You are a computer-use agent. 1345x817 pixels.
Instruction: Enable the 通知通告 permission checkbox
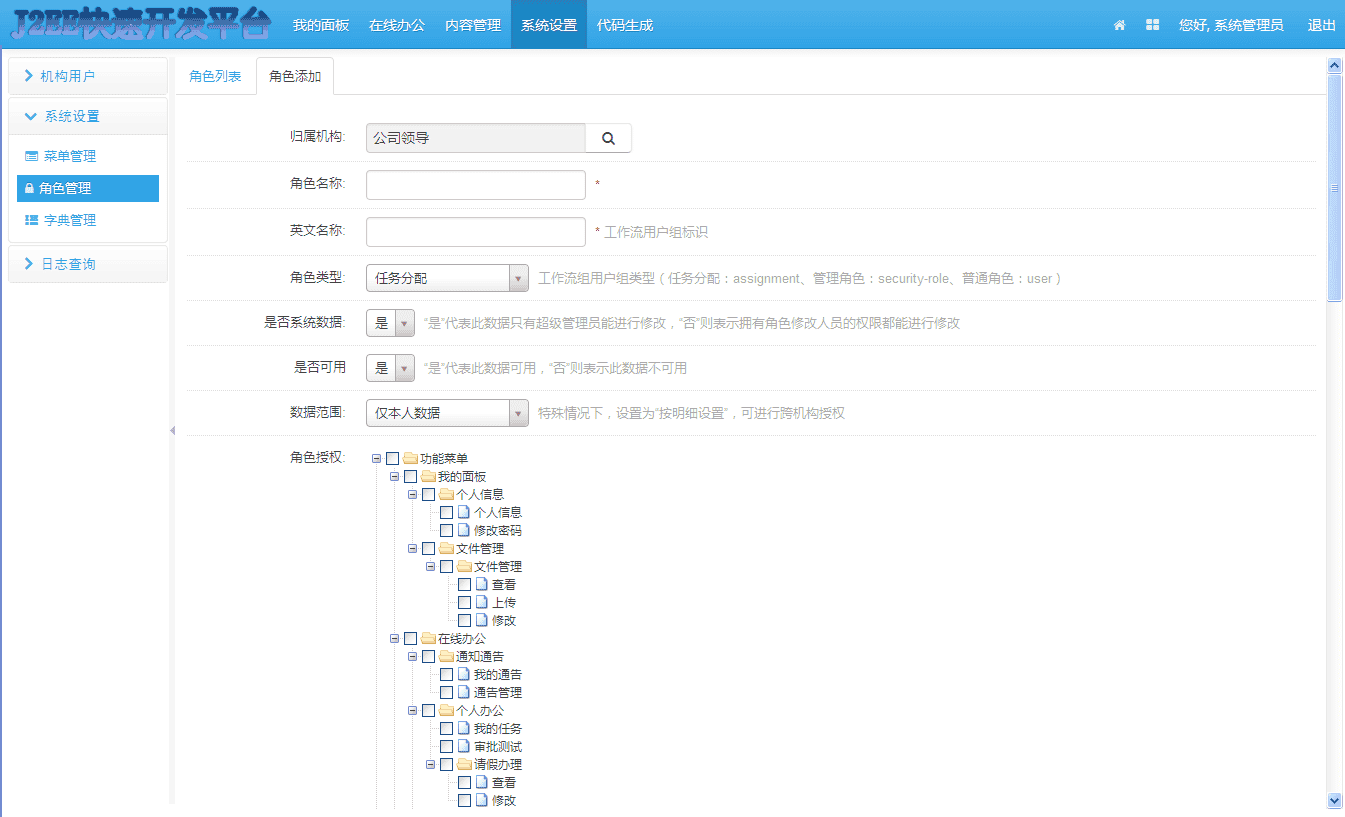coord(429,656)
